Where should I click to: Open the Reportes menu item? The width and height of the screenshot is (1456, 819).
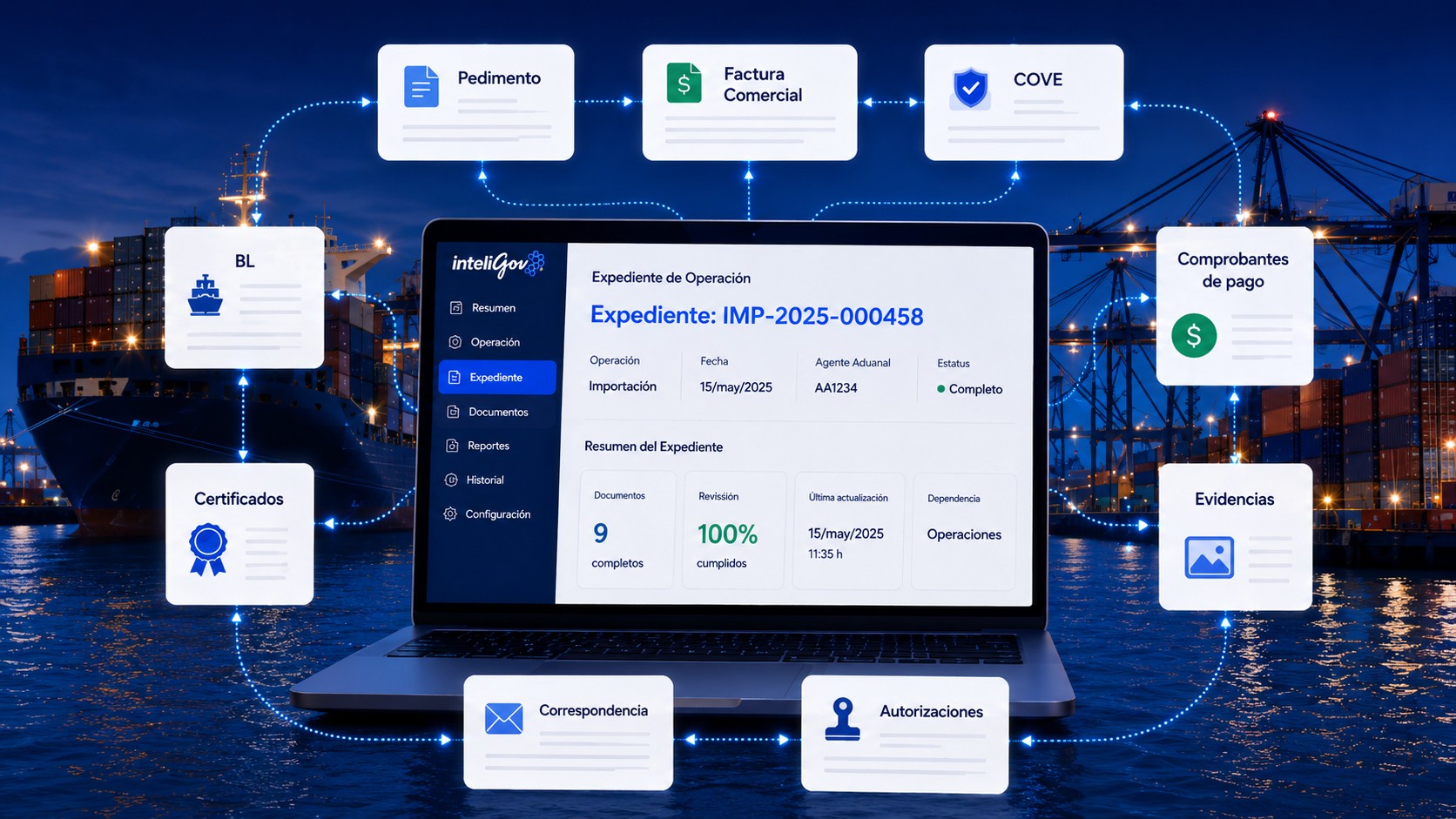click(495, 446)
